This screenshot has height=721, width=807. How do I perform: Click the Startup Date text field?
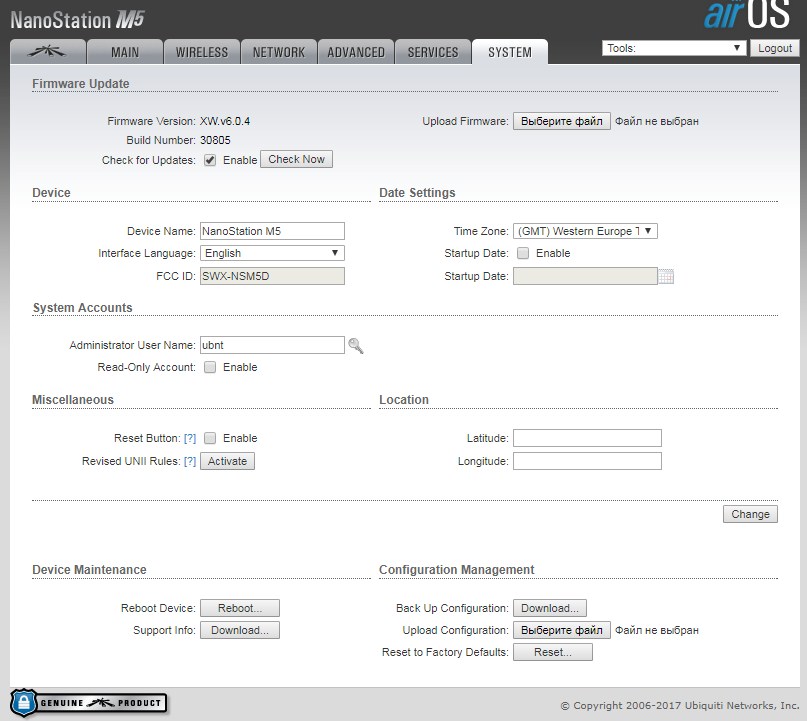pos(585,276)
